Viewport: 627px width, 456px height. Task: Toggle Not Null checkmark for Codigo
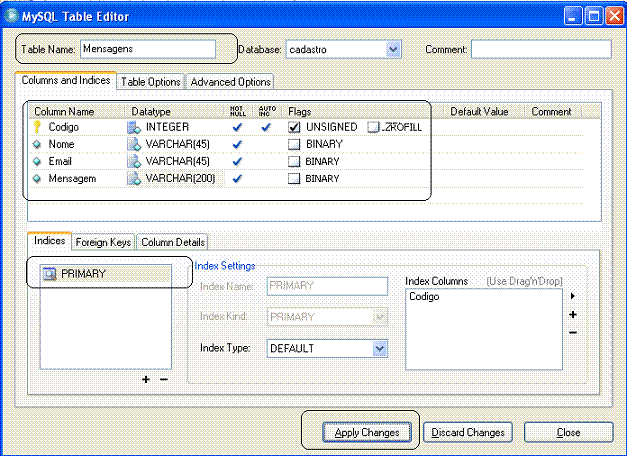pos(237,127)
